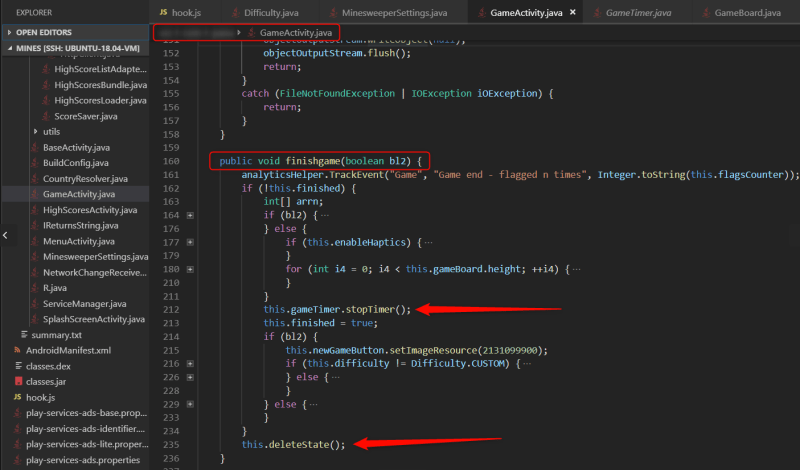Click the JS icon on hook.js tab
This screenshot has height=470, width=800.
point(163,12)
